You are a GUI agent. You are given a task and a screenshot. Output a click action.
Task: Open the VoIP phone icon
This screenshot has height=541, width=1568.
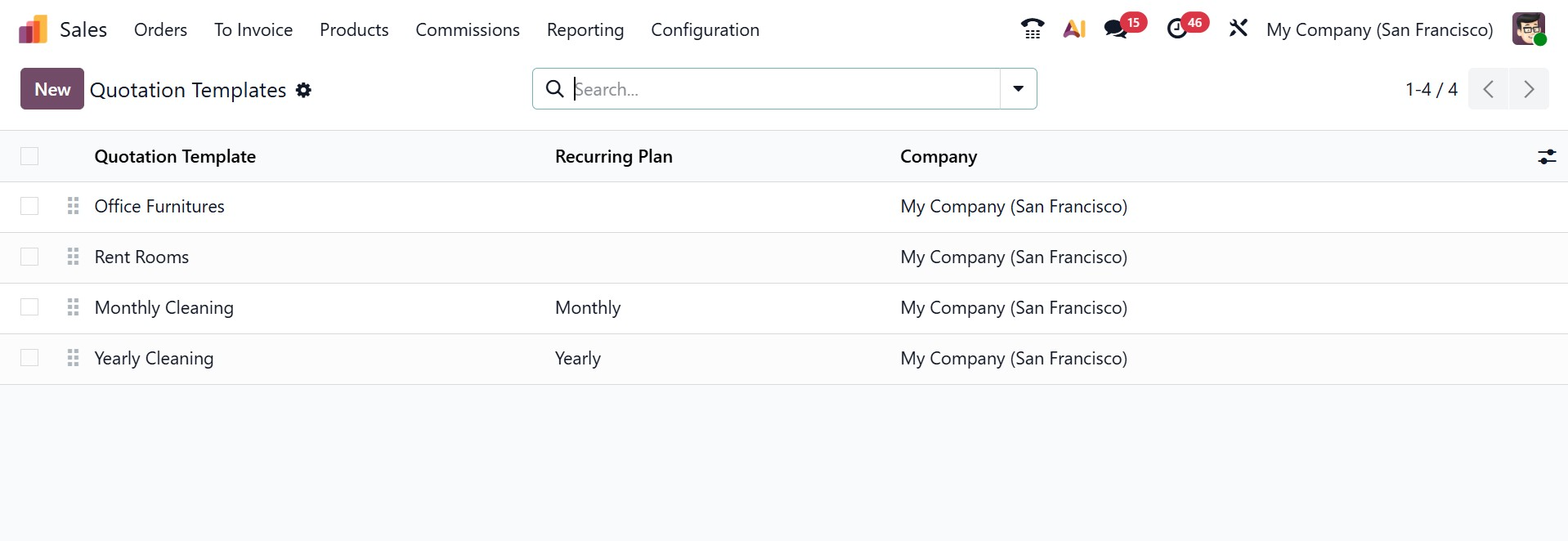1032,29
